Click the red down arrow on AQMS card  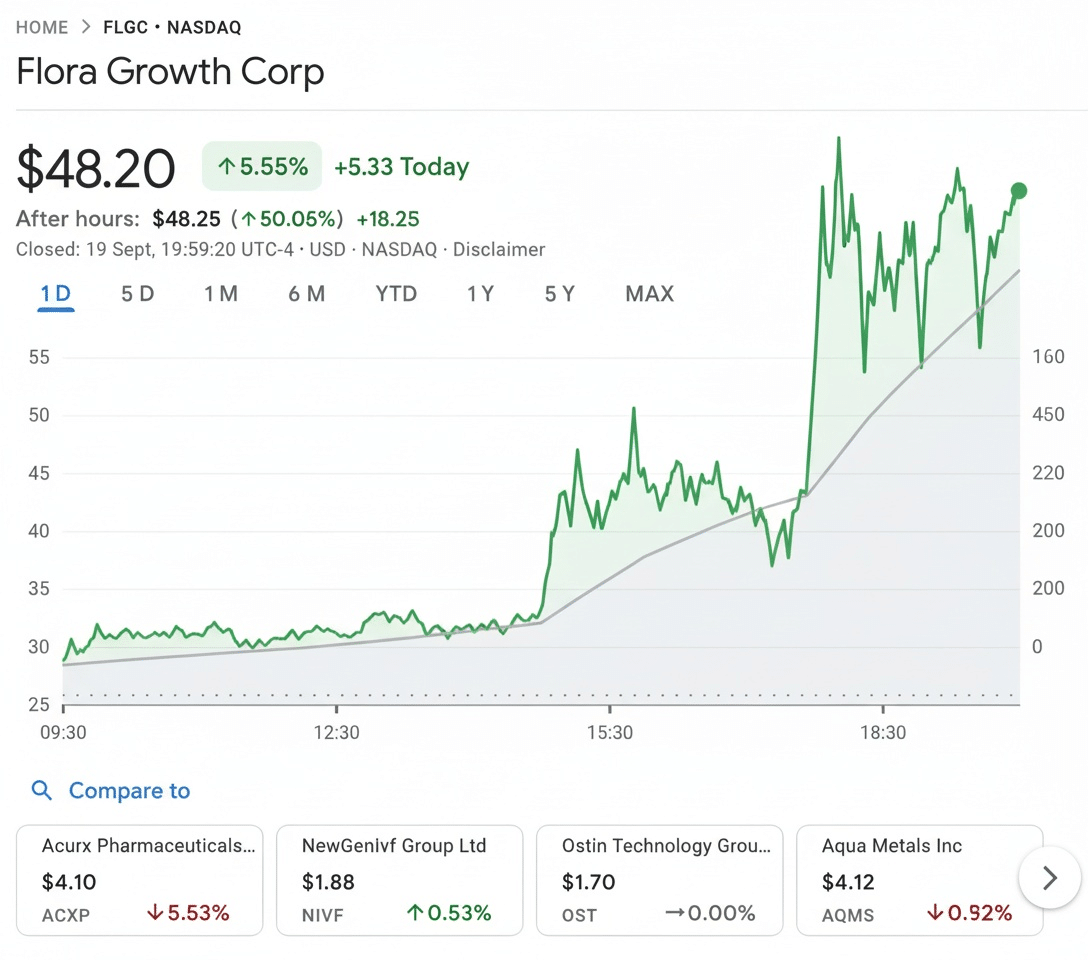click(936, 913)
